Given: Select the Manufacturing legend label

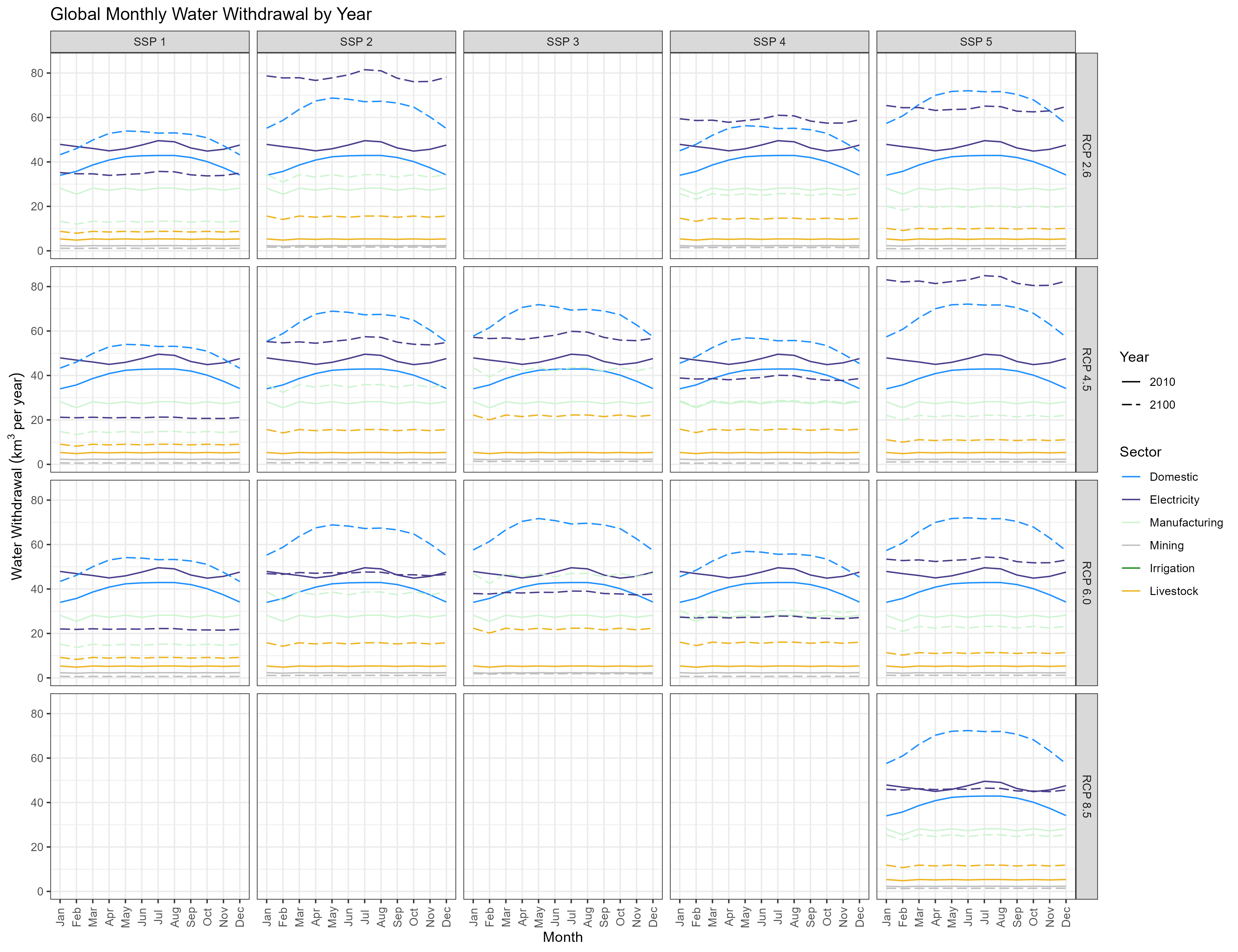Looking at the screenshot, I should (1186, 522).
